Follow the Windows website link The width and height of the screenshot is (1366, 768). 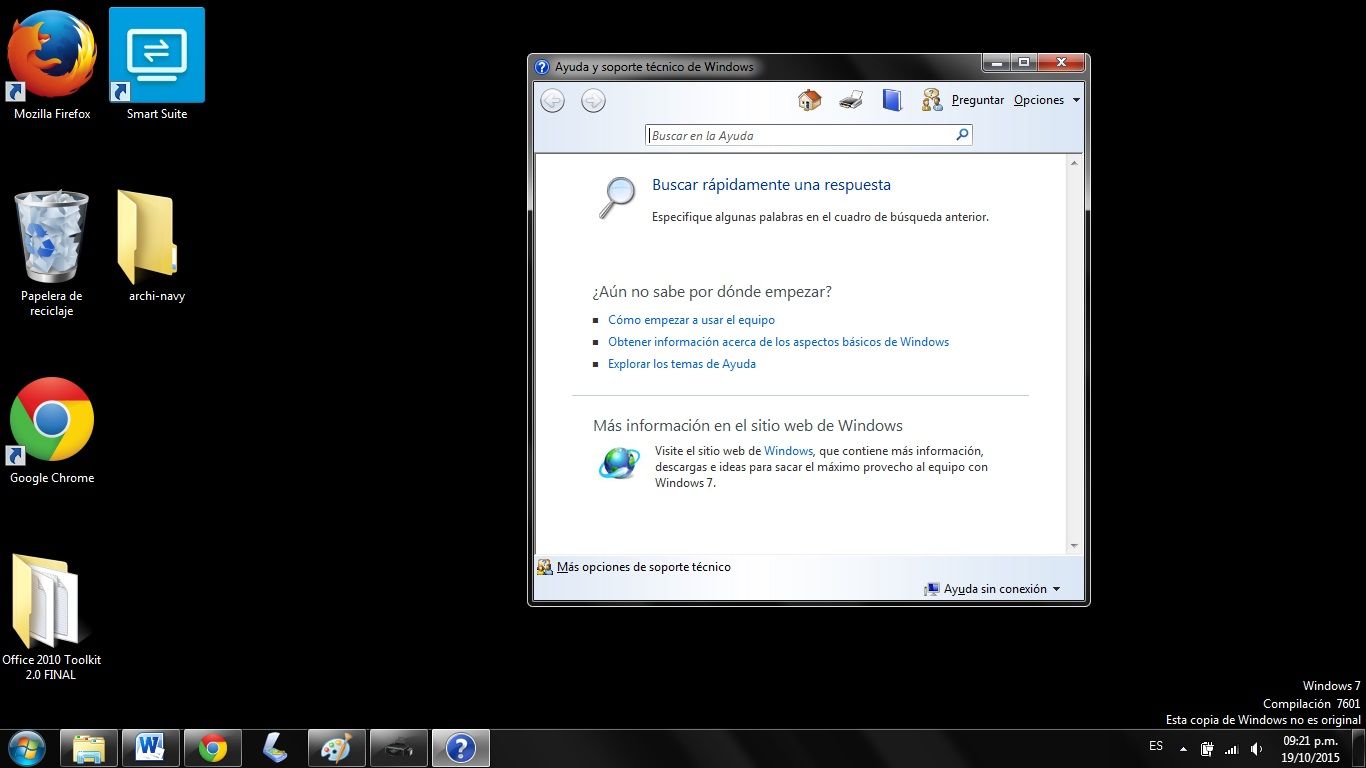tap(788, 451)
